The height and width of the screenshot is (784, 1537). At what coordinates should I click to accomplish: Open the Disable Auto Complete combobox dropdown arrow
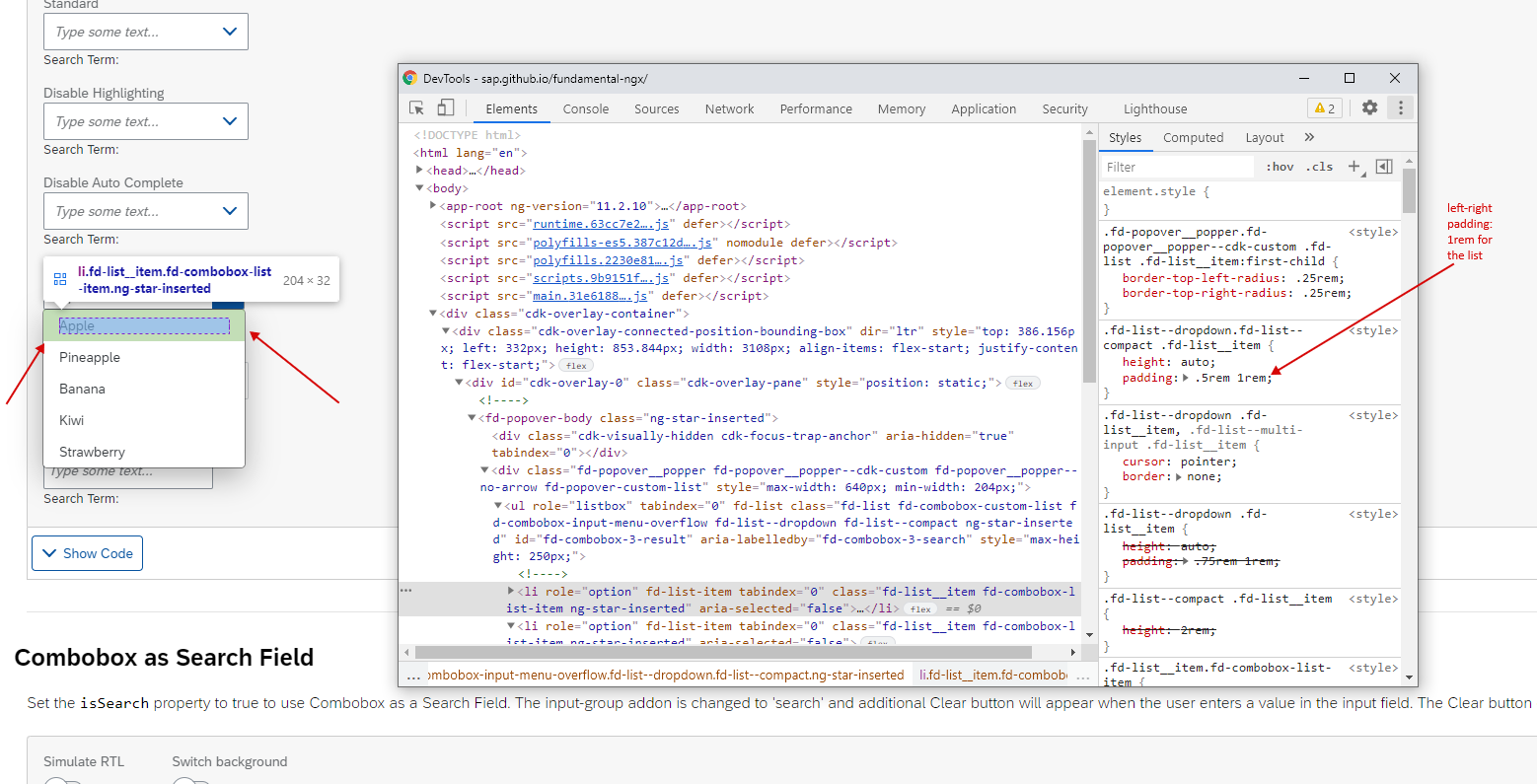[230, 211]
